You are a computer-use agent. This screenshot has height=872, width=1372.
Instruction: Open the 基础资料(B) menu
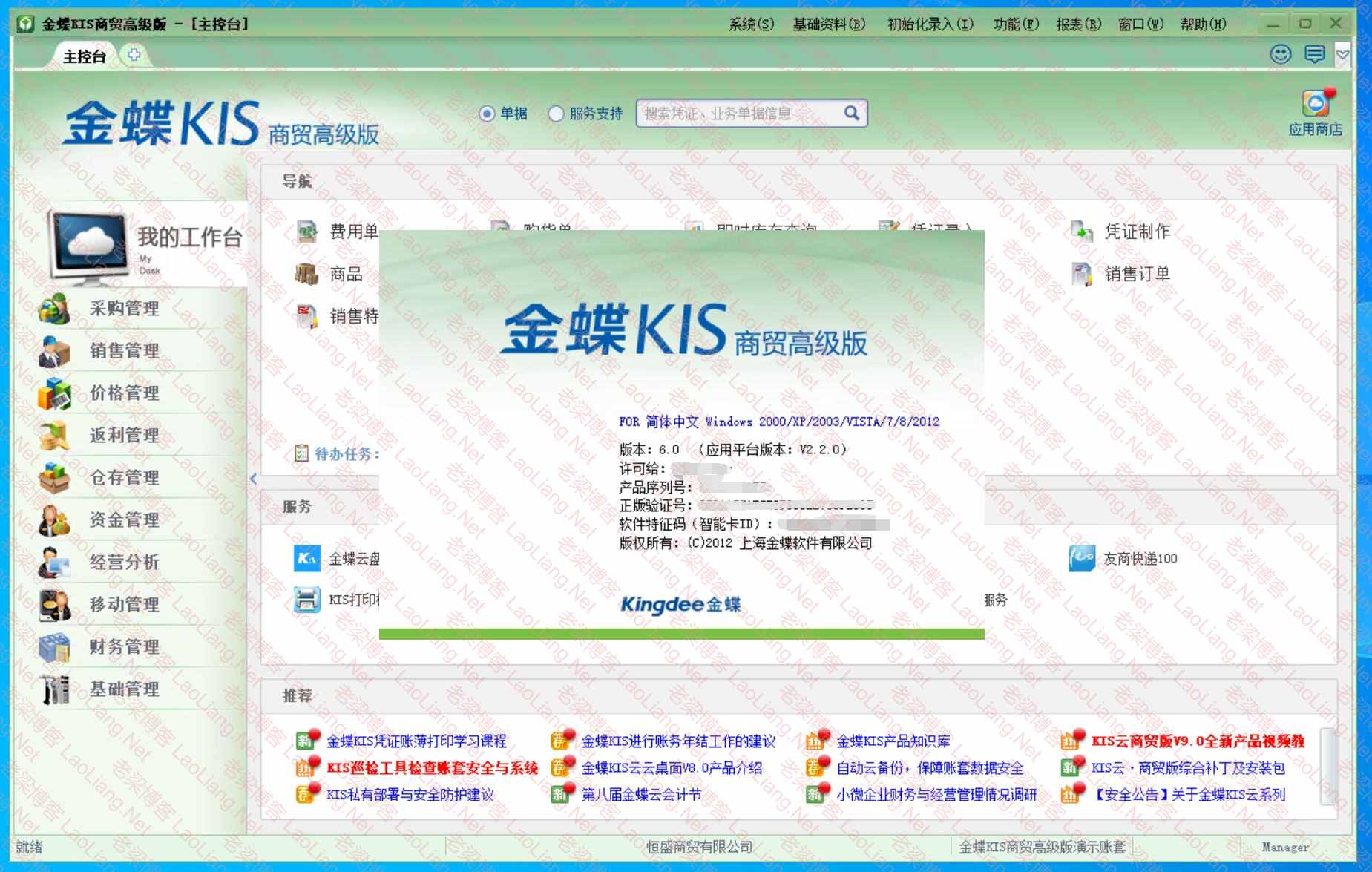[829, 24]
